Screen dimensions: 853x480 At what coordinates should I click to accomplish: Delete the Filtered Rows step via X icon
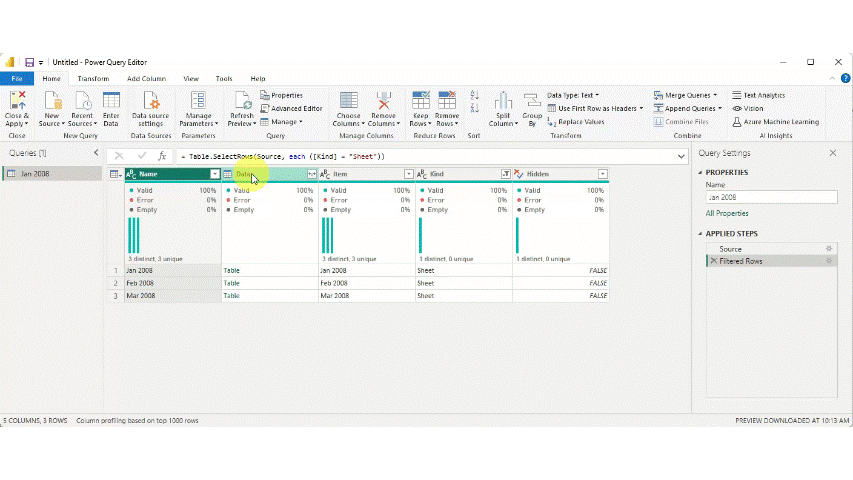pyautogui.click(x=713, y=261)
